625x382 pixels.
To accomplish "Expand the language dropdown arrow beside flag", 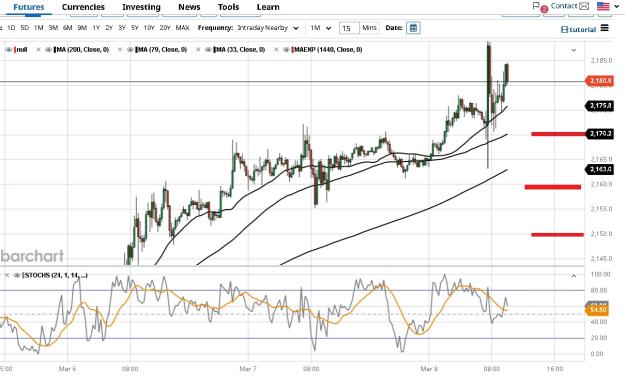I will (x=617, y=6).
